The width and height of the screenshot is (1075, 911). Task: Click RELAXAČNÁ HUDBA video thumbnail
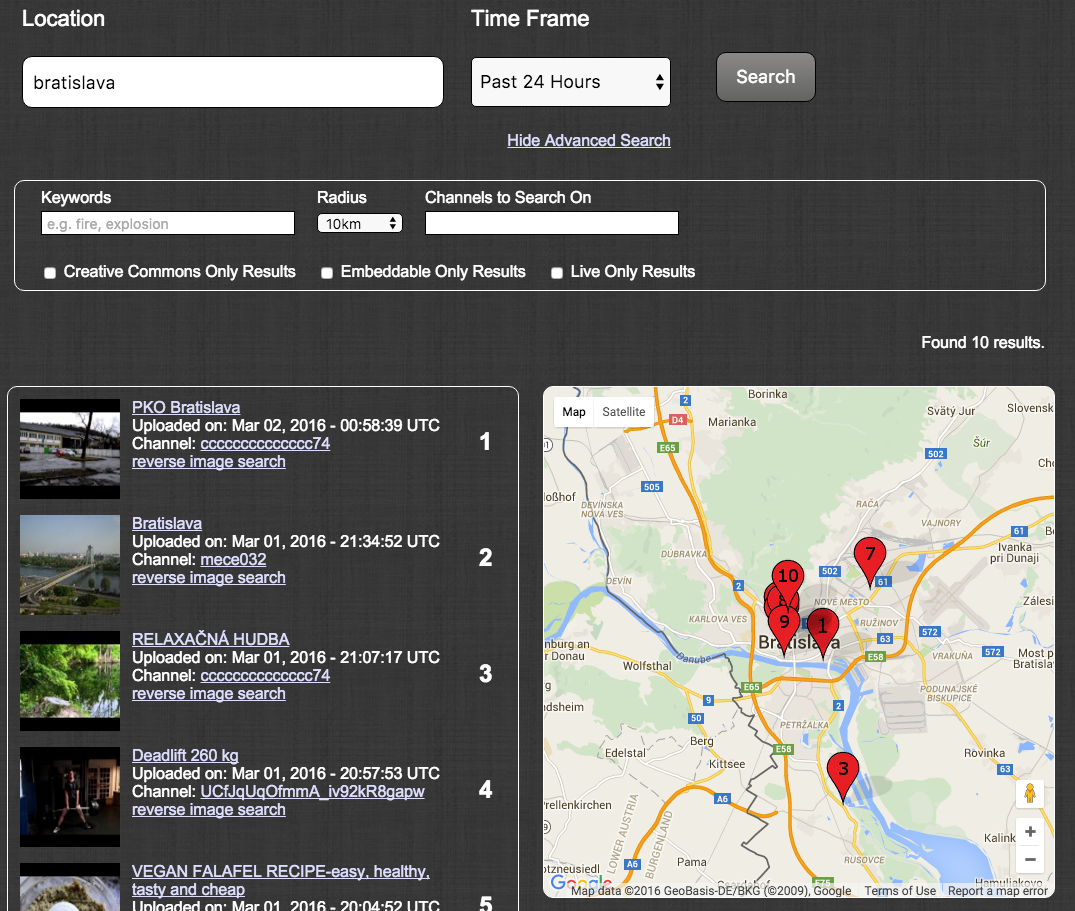(70, 681)
